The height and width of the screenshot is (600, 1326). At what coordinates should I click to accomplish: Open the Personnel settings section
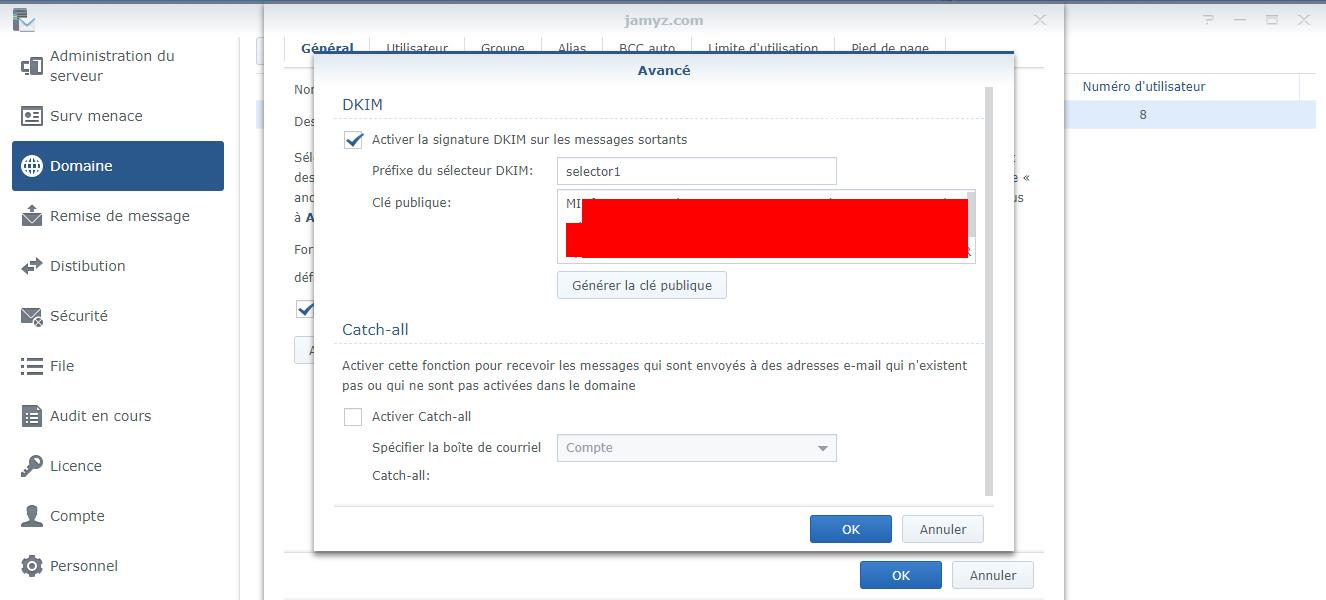(118, 566)
